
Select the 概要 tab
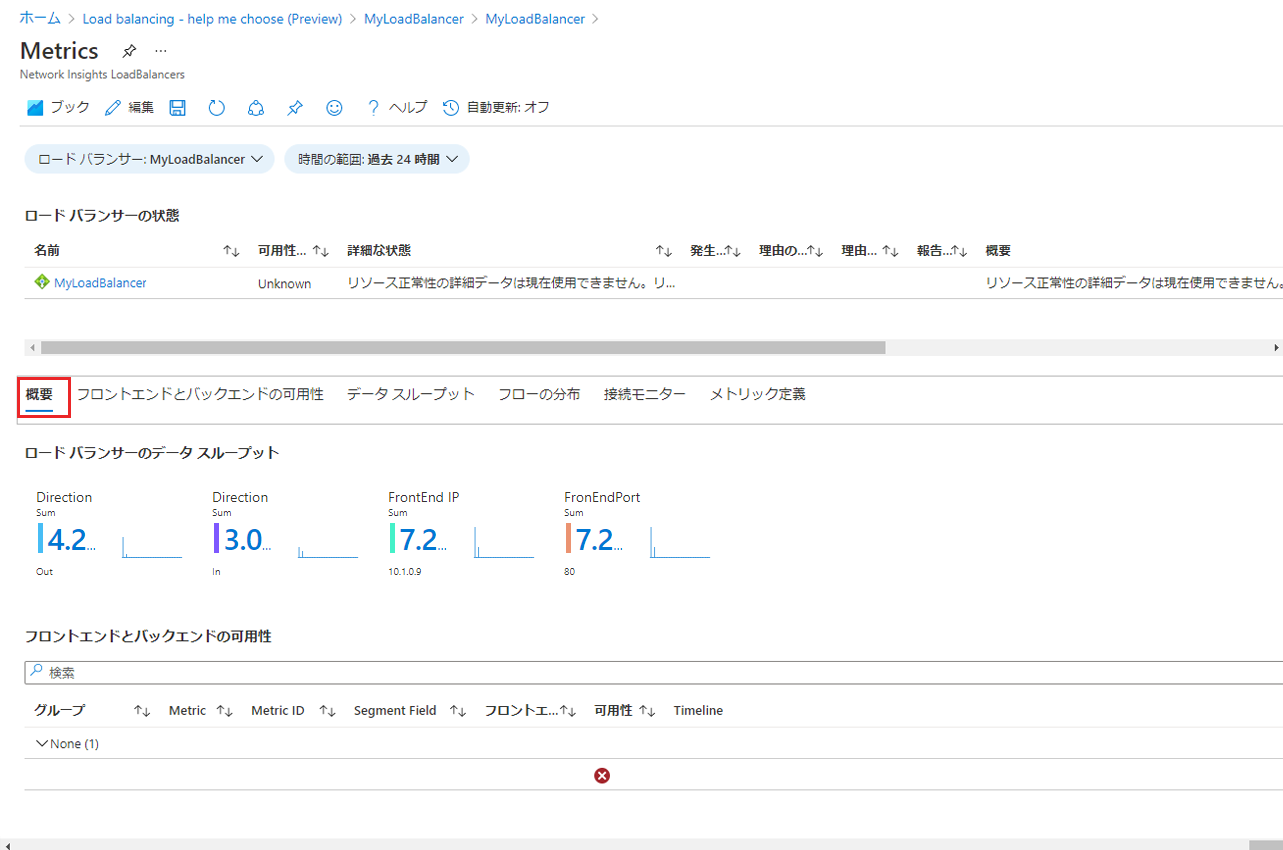(40, 395)
